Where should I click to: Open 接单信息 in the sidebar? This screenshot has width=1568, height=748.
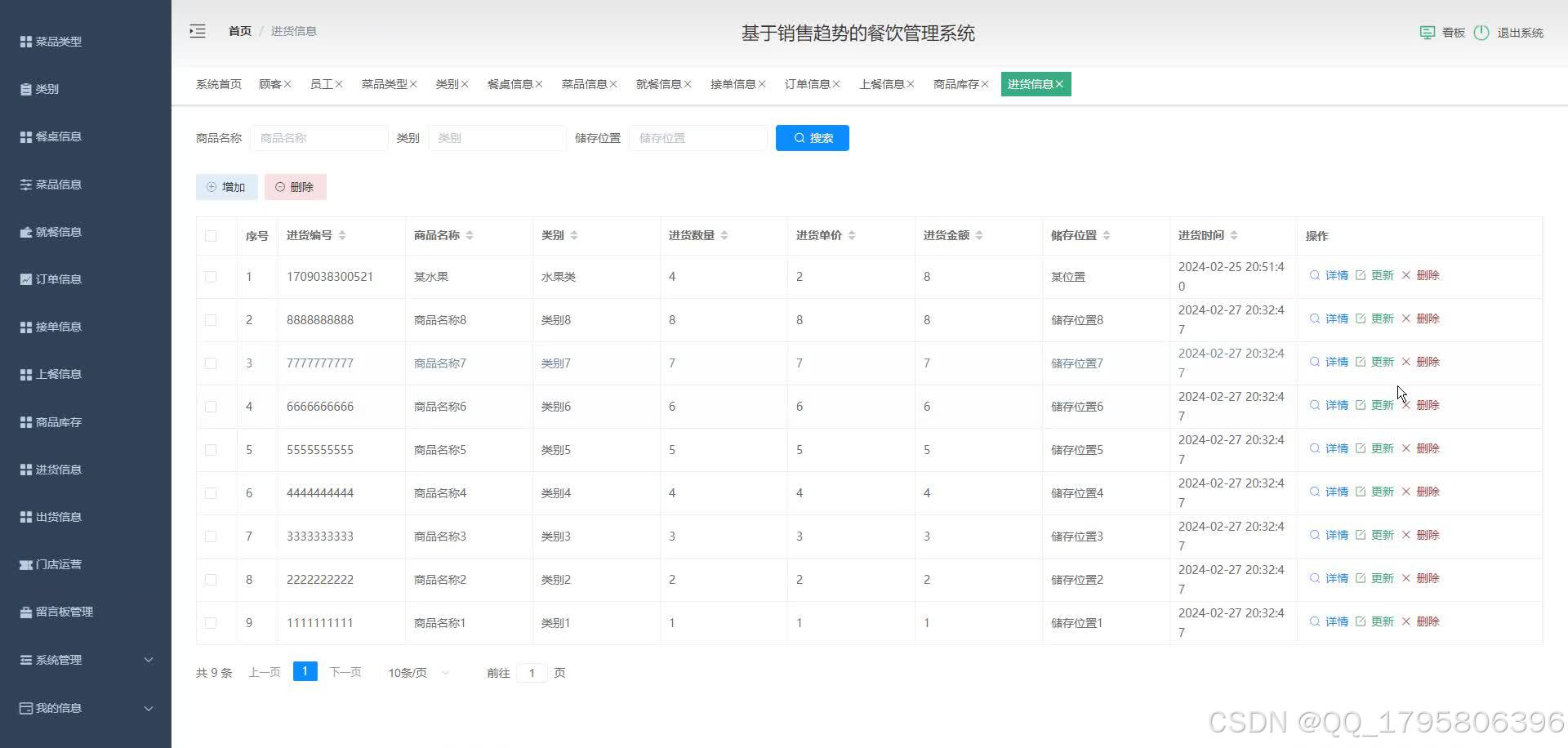coord(51,327)
